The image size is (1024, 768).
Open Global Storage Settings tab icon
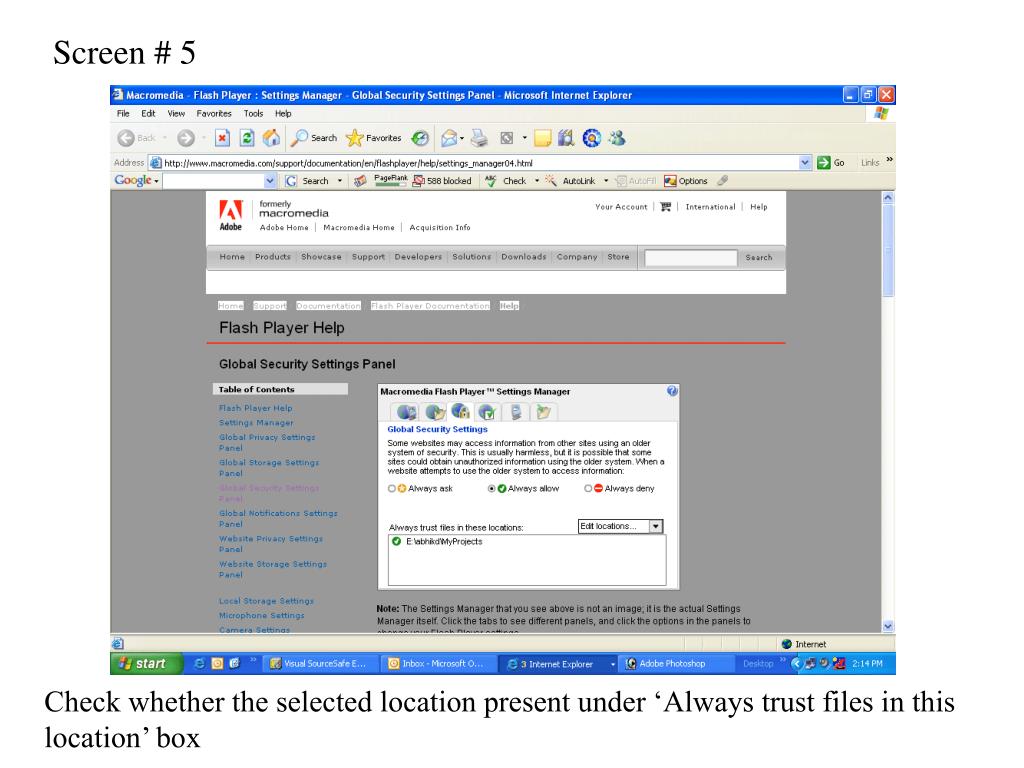tap(435, 412)
